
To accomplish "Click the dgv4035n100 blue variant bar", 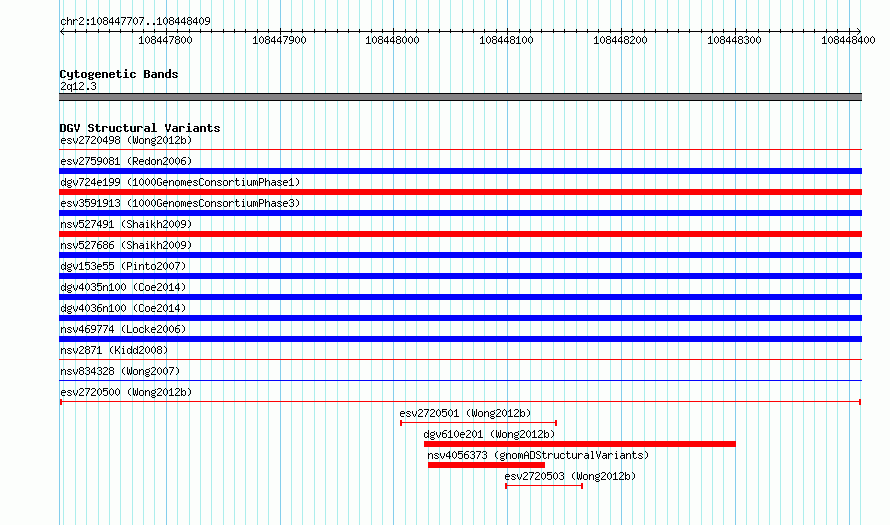I will point(460,297).
